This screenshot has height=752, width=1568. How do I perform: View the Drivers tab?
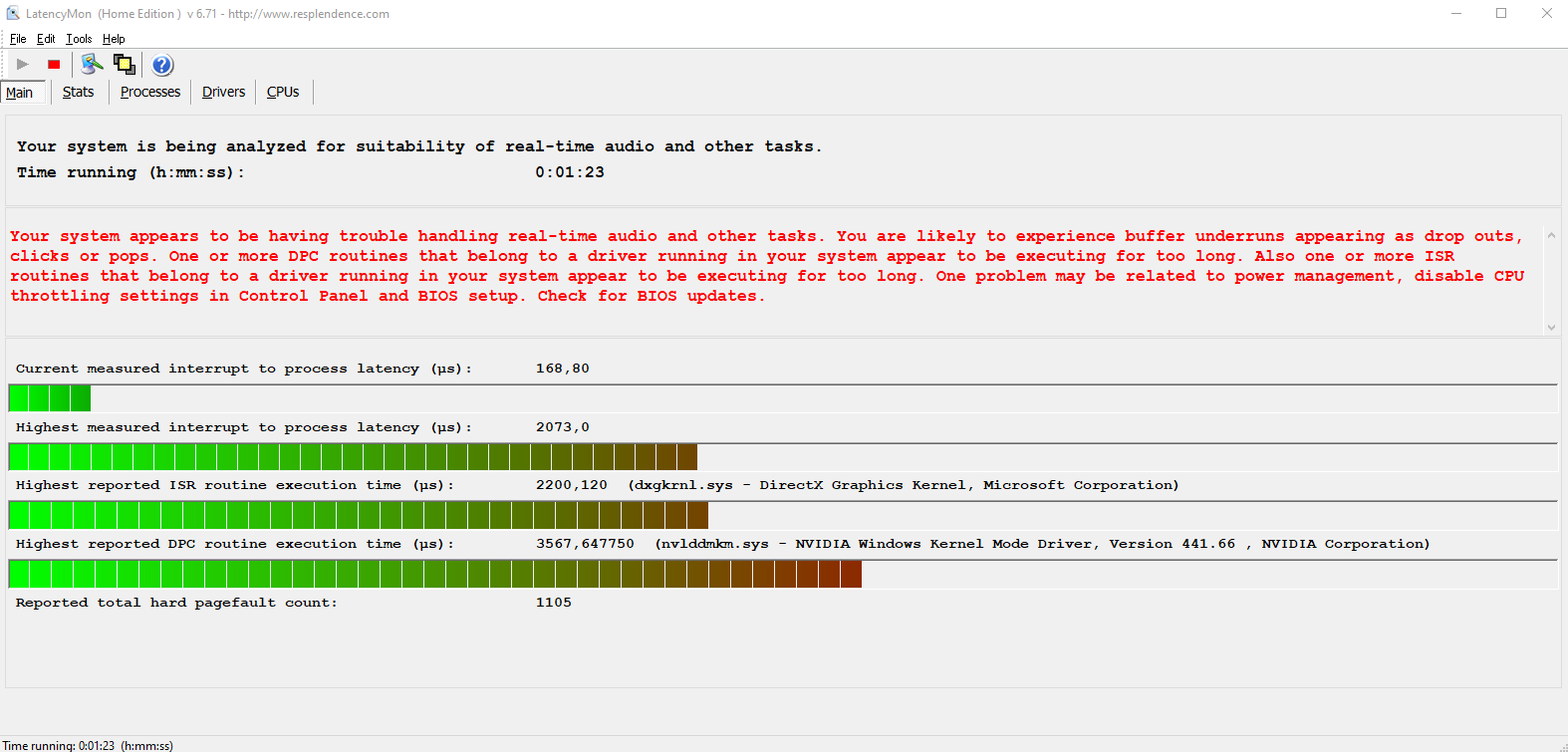pyautogui.click(x=223, y=92)
